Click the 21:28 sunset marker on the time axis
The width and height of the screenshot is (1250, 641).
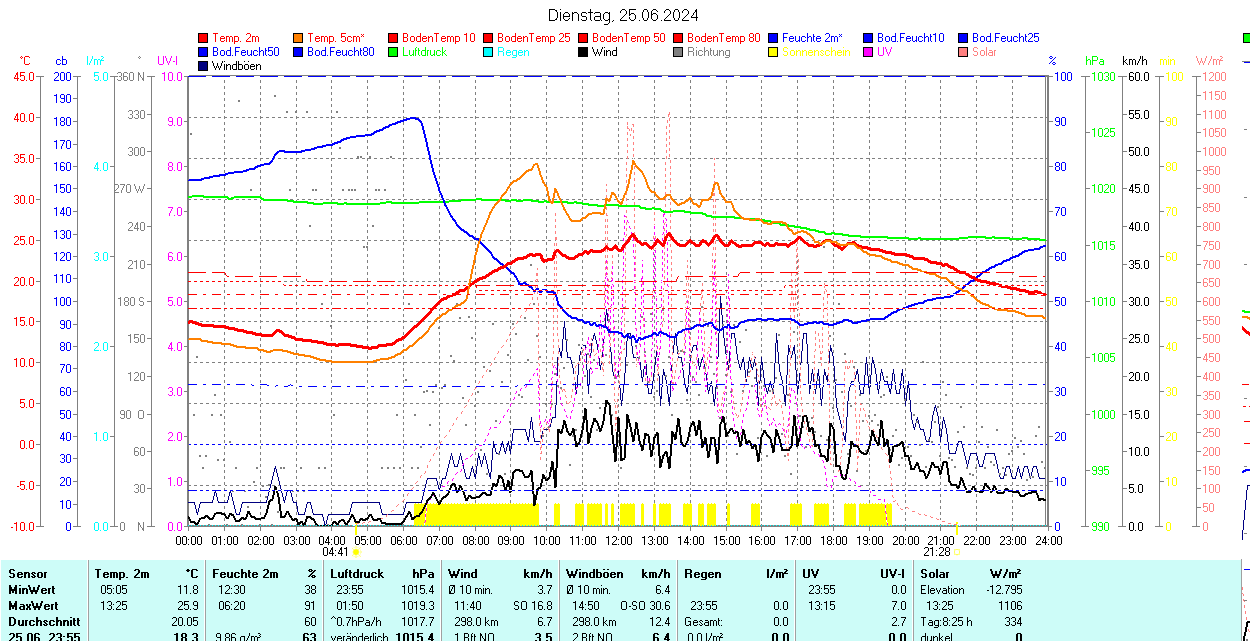click(x=937, y=552)
